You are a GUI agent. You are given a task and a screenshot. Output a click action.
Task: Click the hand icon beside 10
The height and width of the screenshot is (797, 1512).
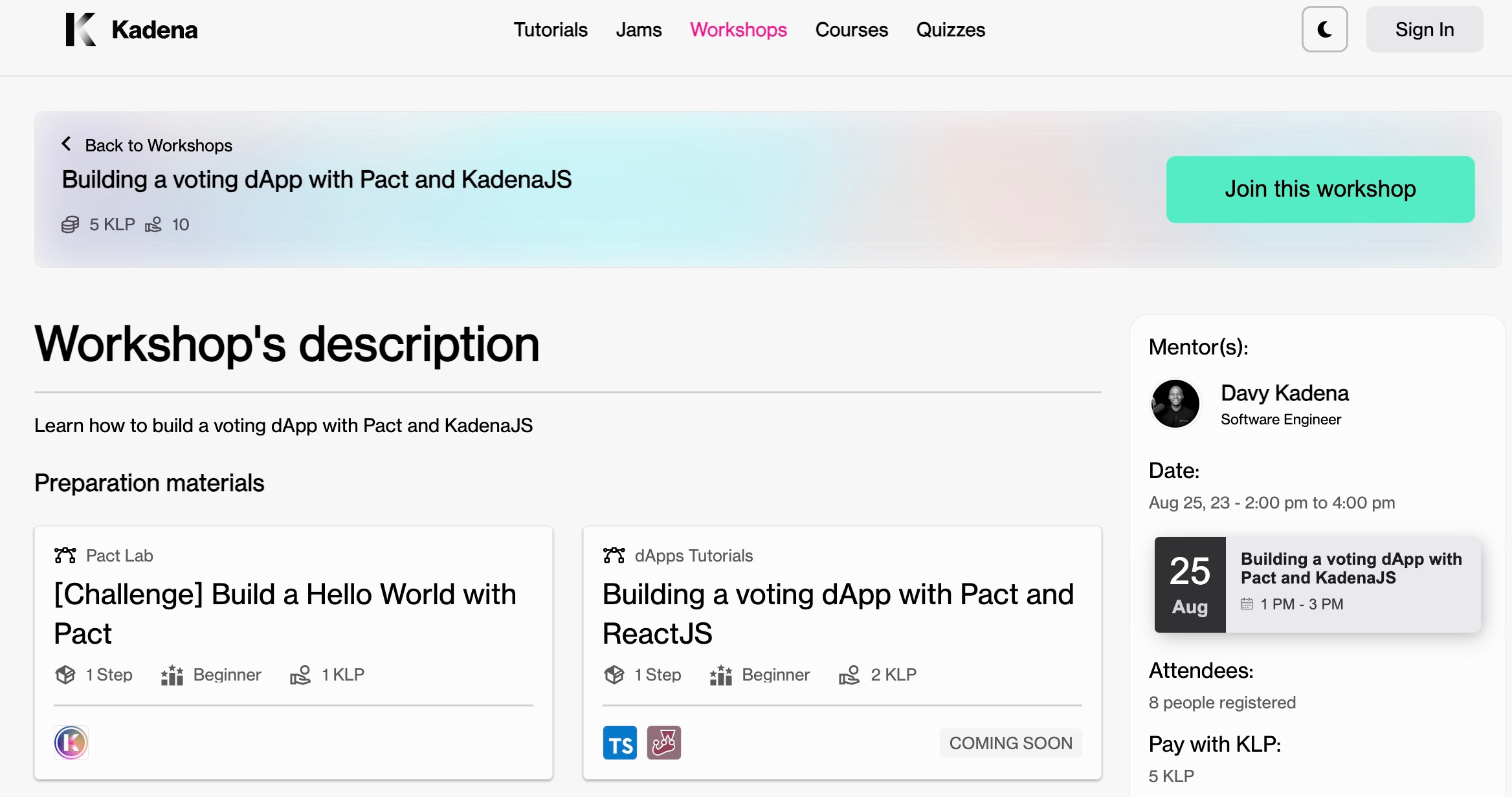tap(153, 224)
